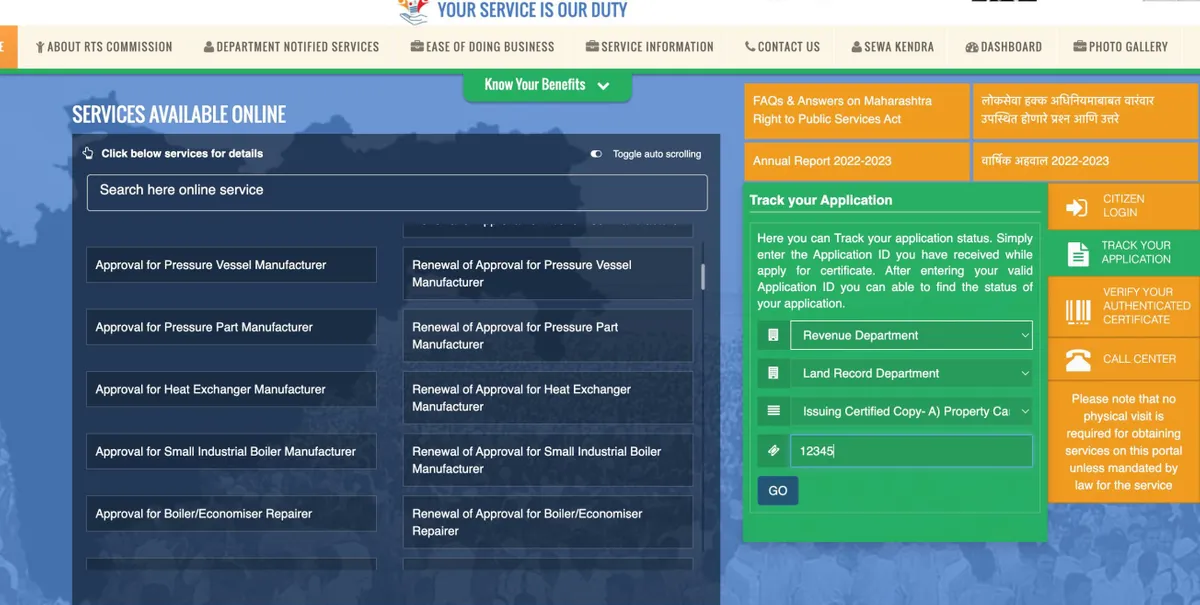This screenshot has width=1200, height=605.
Task: Click the Track Your Application document icon
Action: (x=1078, y=253)
